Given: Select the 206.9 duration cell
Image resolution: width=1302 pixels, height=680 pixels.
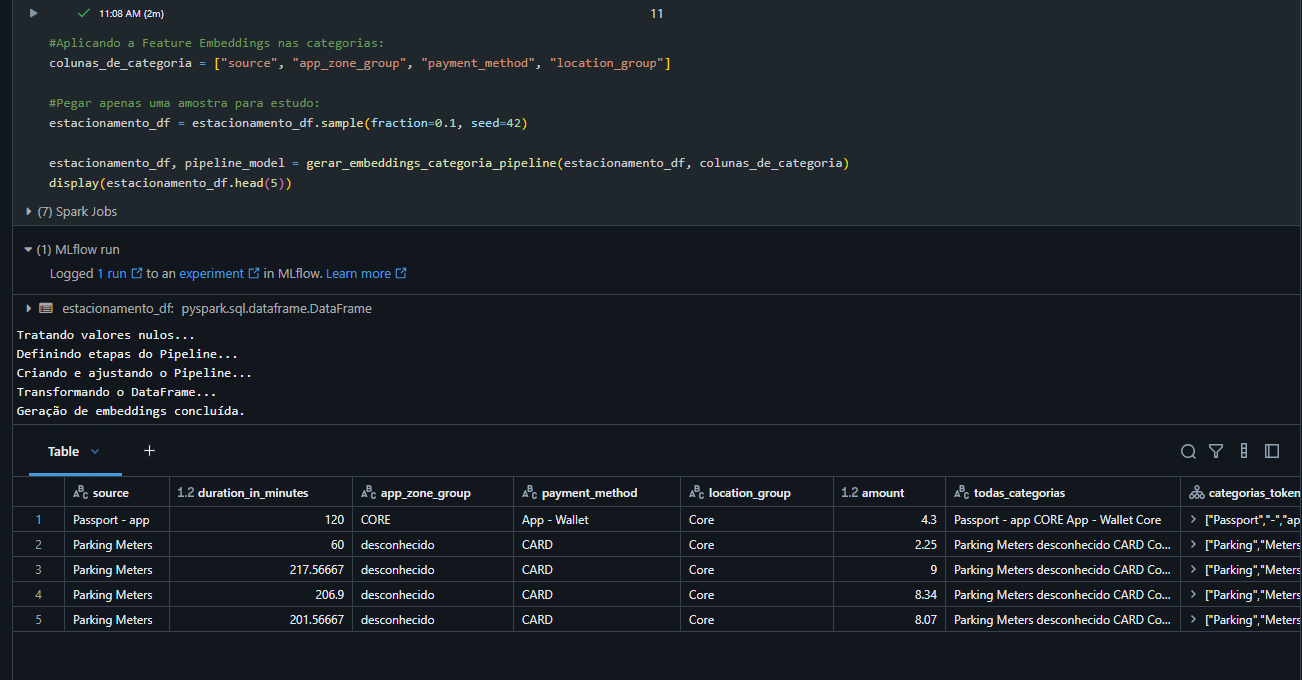Looking at the screenshot, I should pyautogui.click(x=261, y=595).
